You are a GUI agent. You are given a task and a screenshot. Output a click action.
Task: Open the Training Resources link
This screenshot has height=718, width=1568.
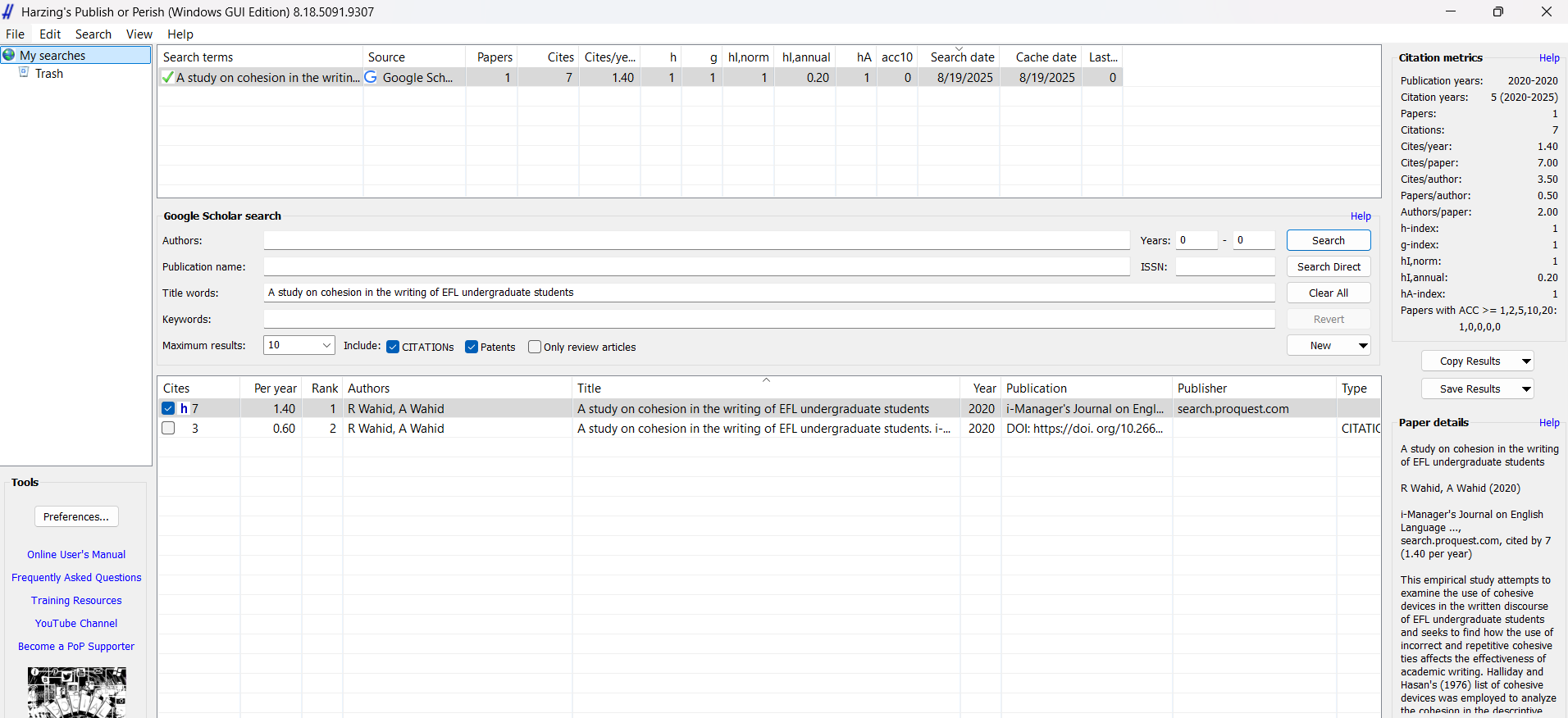(76, 600)
